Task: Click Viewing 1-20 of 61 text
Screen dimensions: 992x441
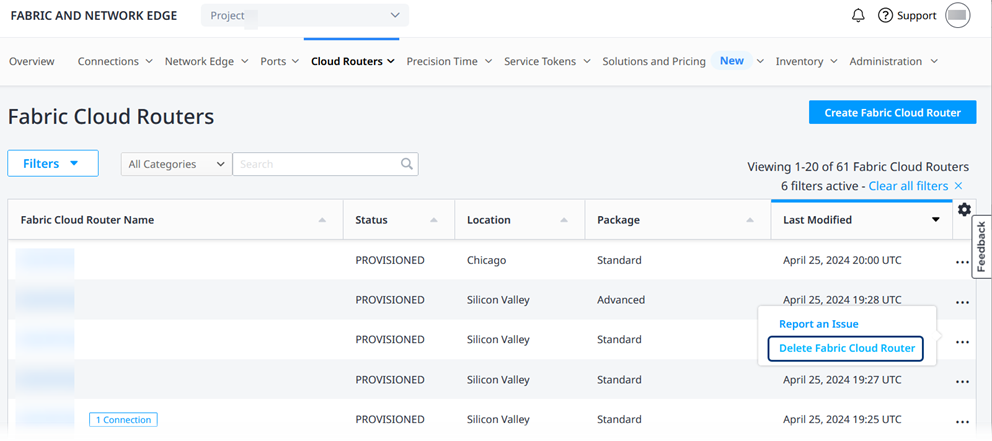Action: coord(858,167)
